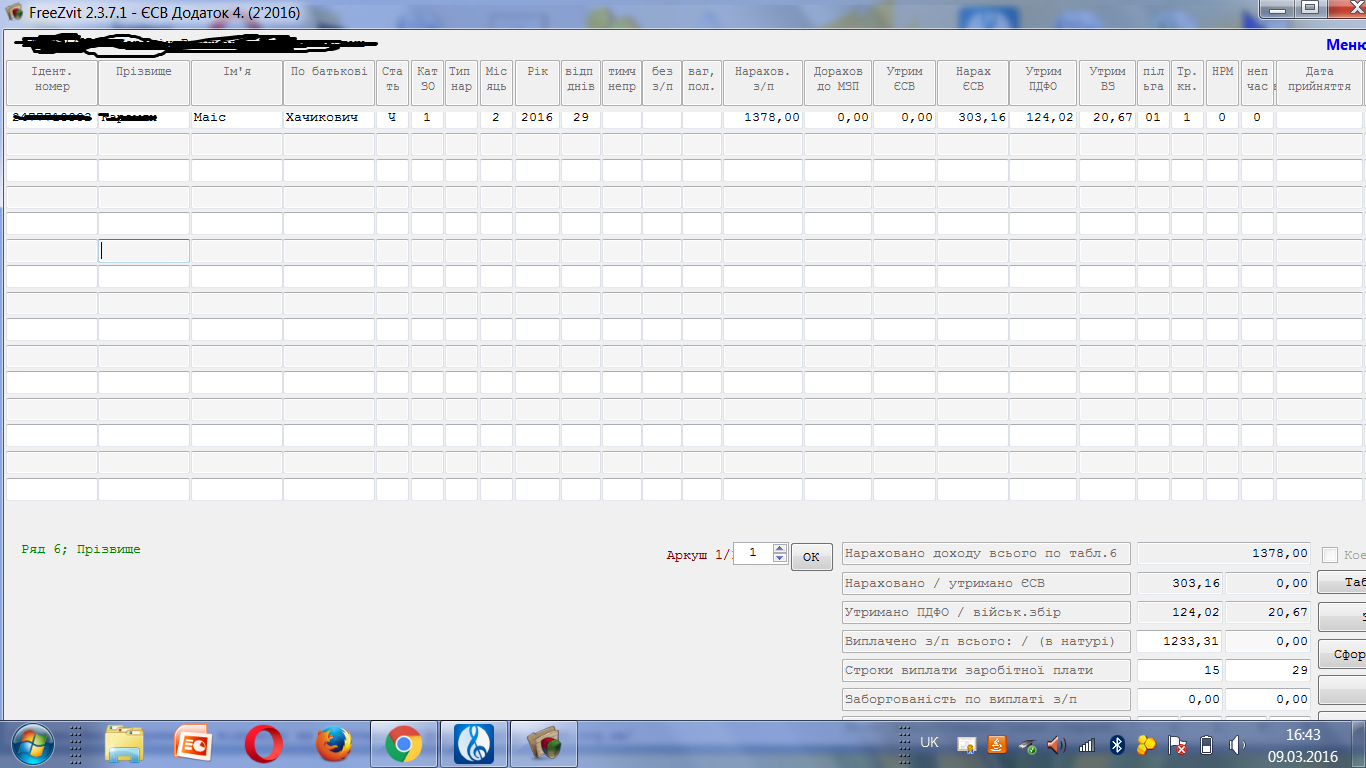Click the treble clef app taskbar icon
Image resolution: width=1366 pixels, height=768 pixels.
click(473, 744)
